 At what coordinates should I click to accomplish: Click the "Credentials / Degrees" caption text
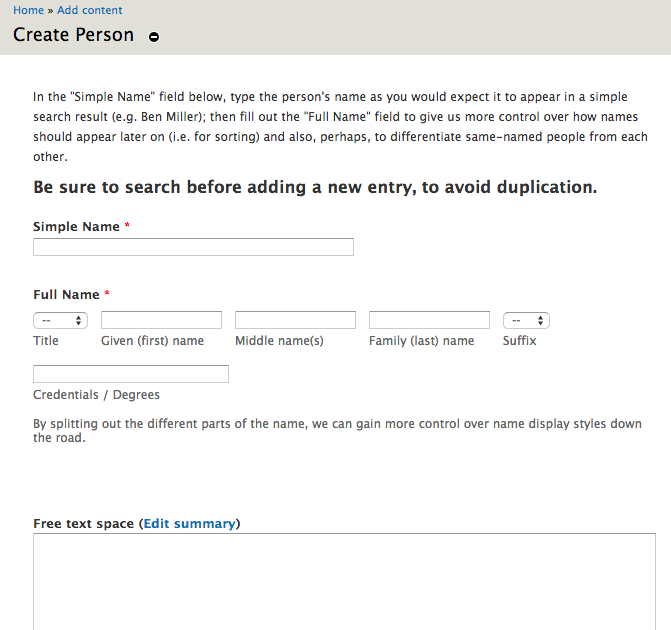tap(96, 395)
